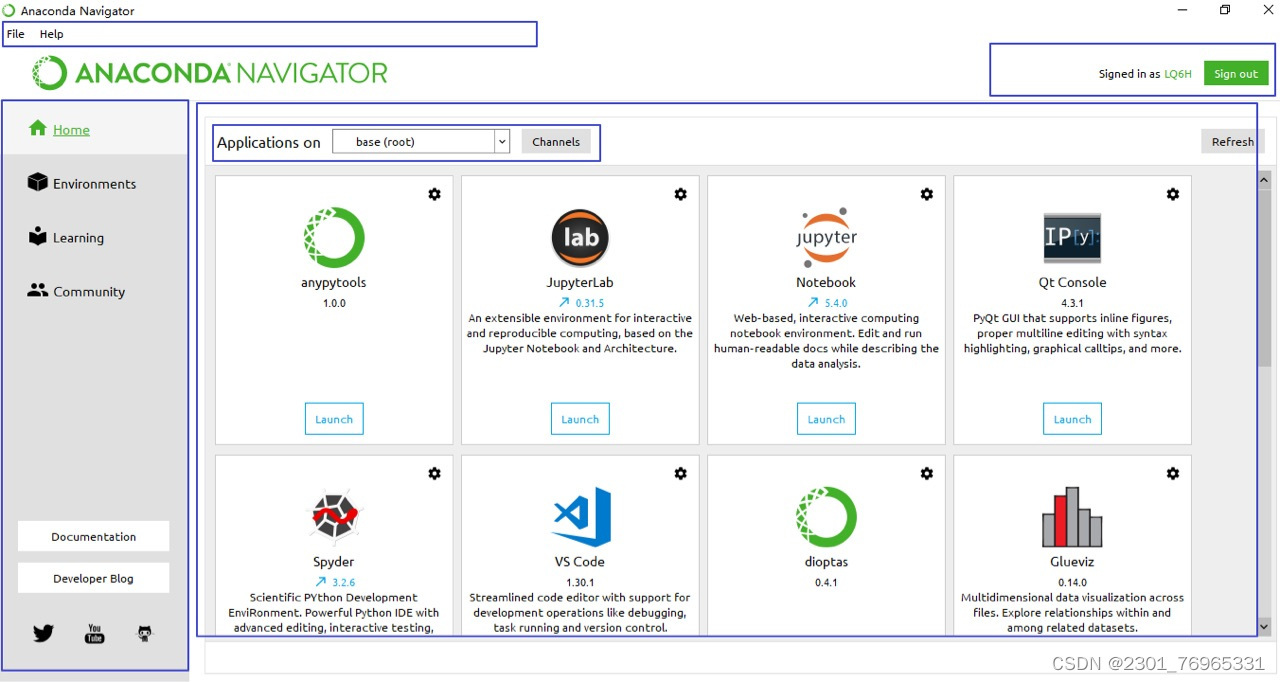Viewport: 1280px width, 682px height.
Task: Click the Glueviz version 0.14.0 text
Action: [x=1072, y=582]
